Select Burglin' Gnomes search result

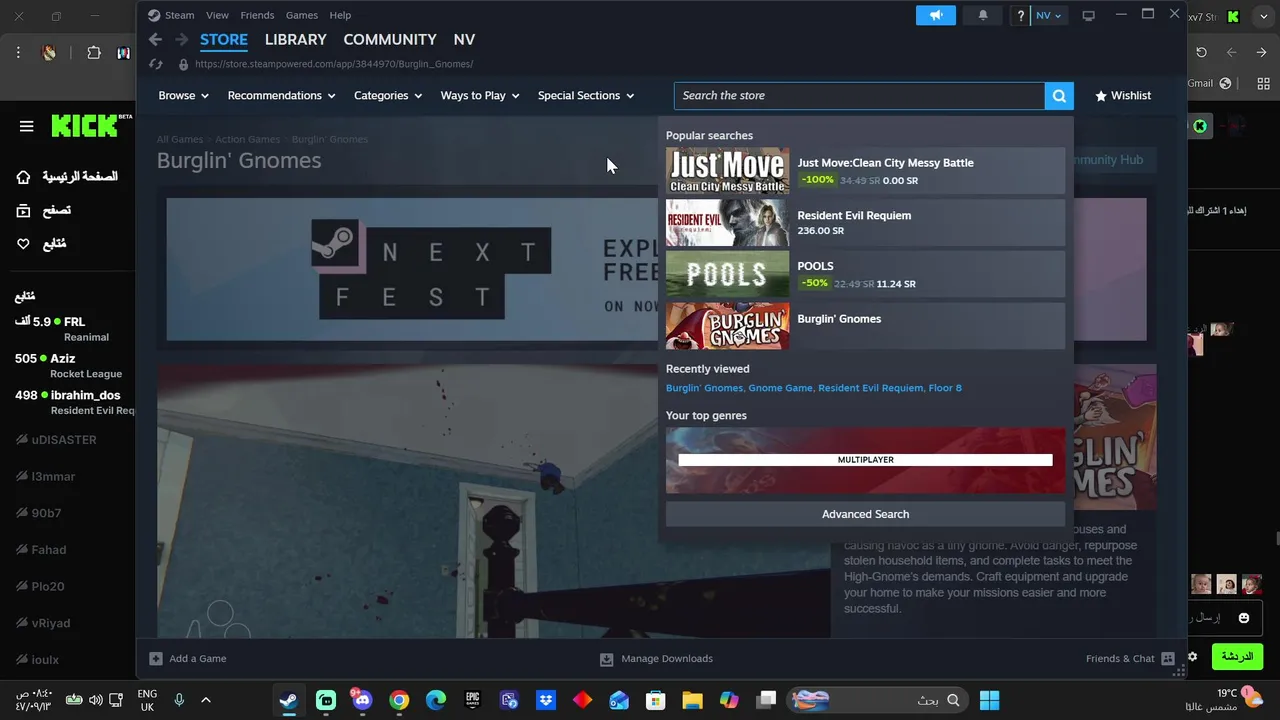point(865,327)
